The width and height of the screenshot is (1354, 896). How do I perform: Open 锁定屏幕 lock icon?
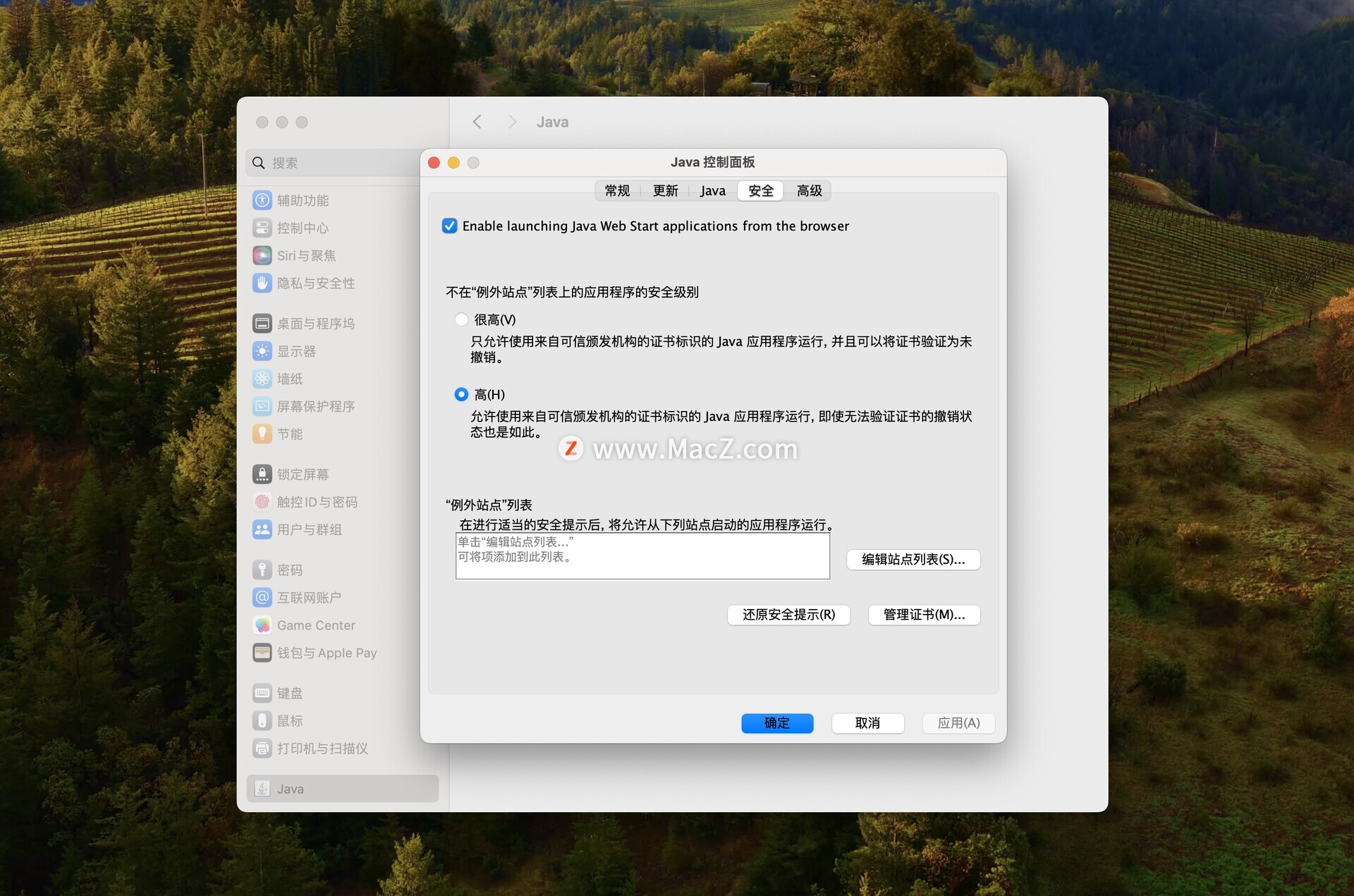[262, 474]
